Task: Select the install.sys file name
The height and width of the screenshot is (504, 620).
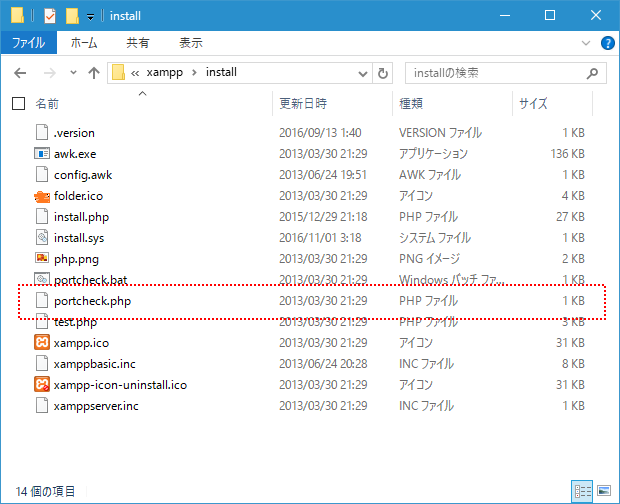Action: [79, 238]
